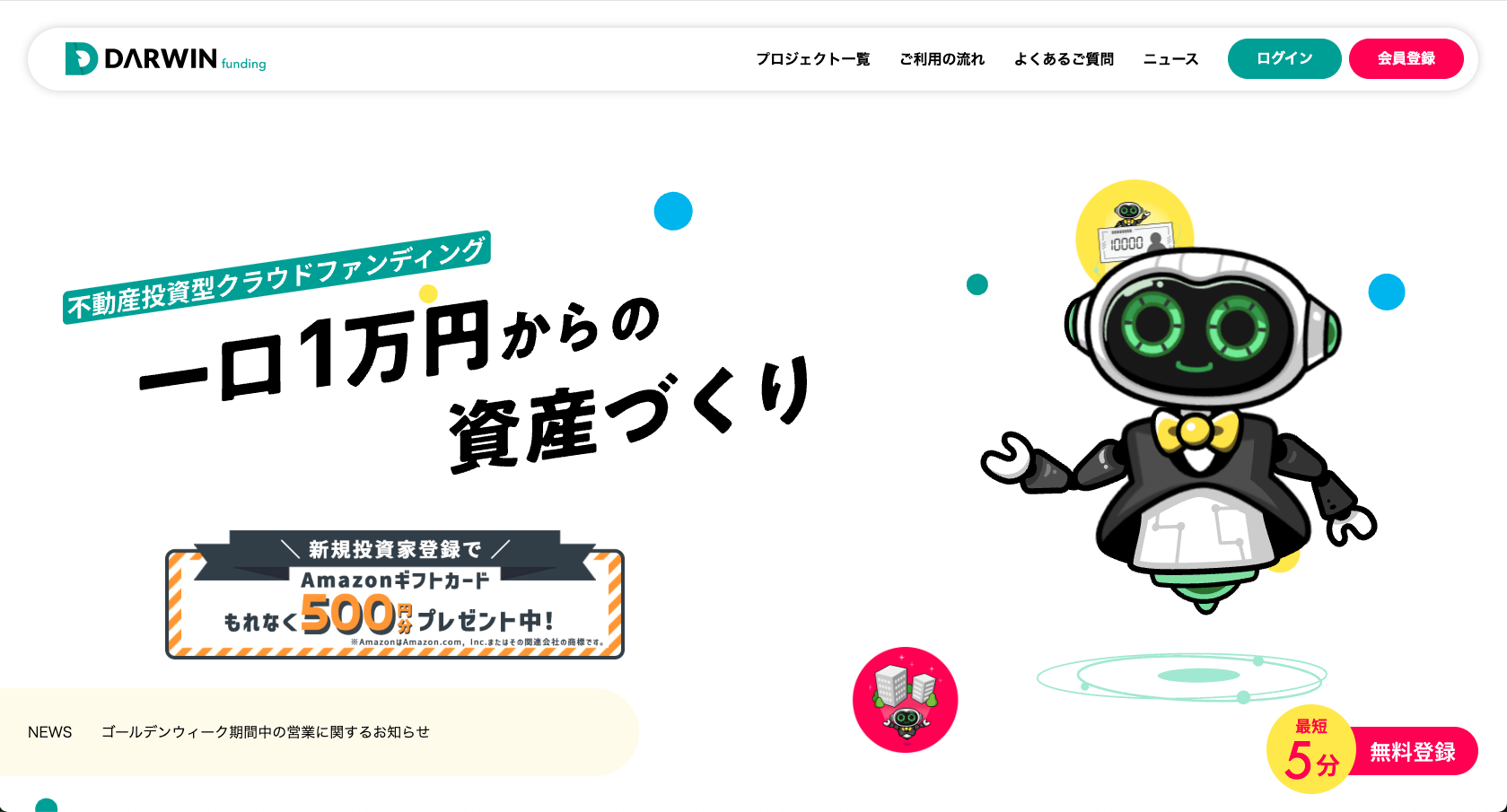Click the green hover ring beneath robot
Viewport: 1507px width, 812px height.
tap(1181, 677)
